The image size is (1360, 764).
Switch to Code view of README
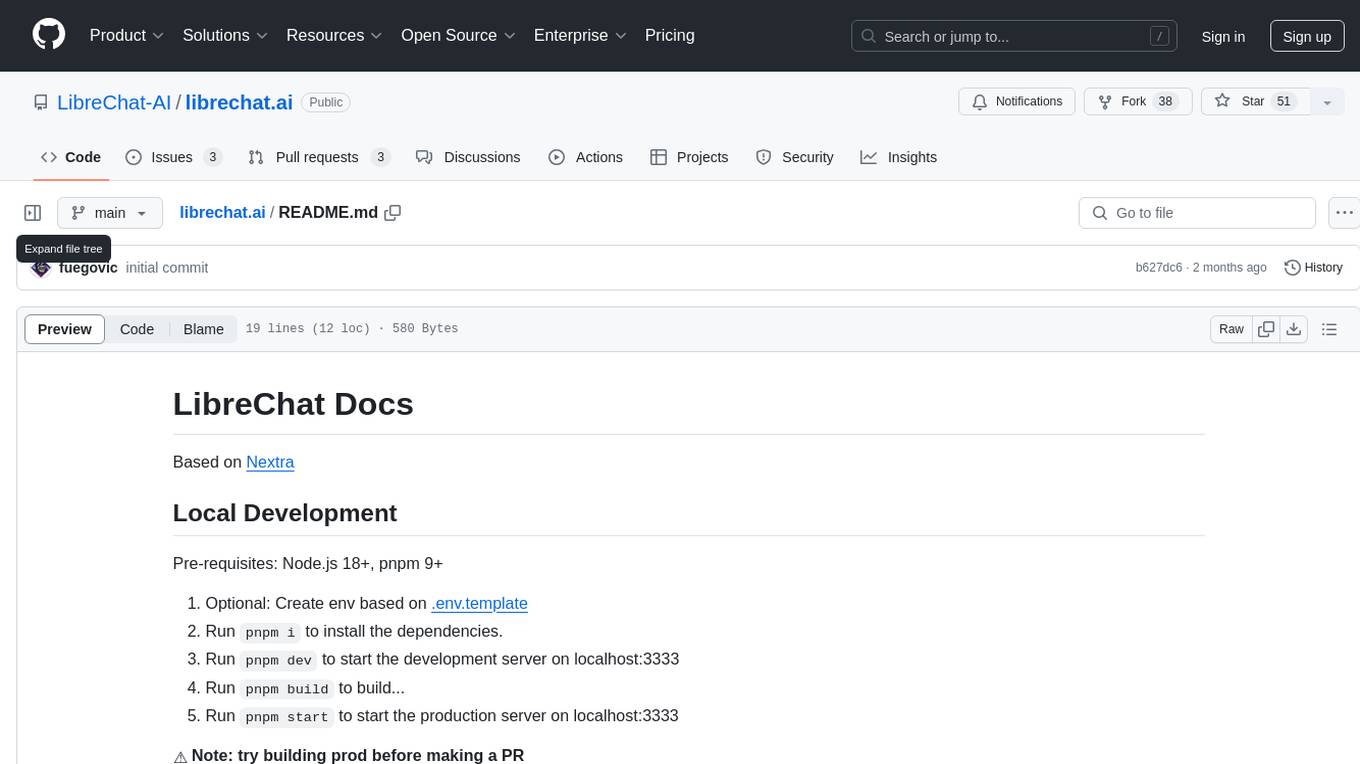coord(137,329)
